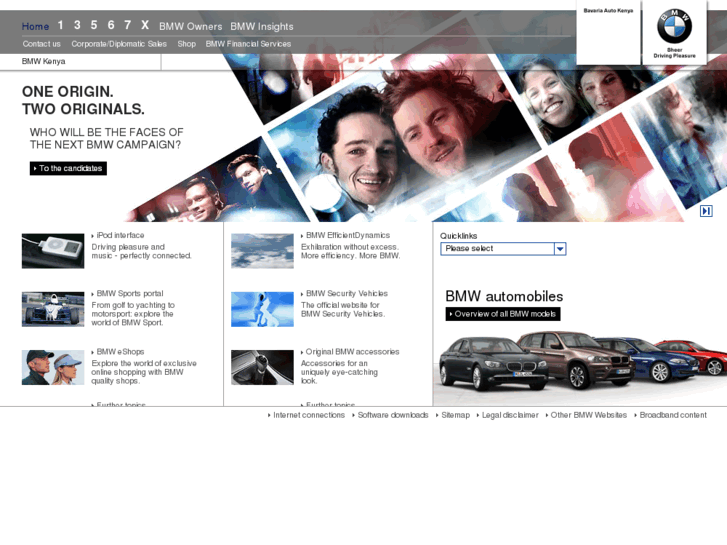
Task: Click the gear shifter thumbnail
Action: tap(262, 367)
